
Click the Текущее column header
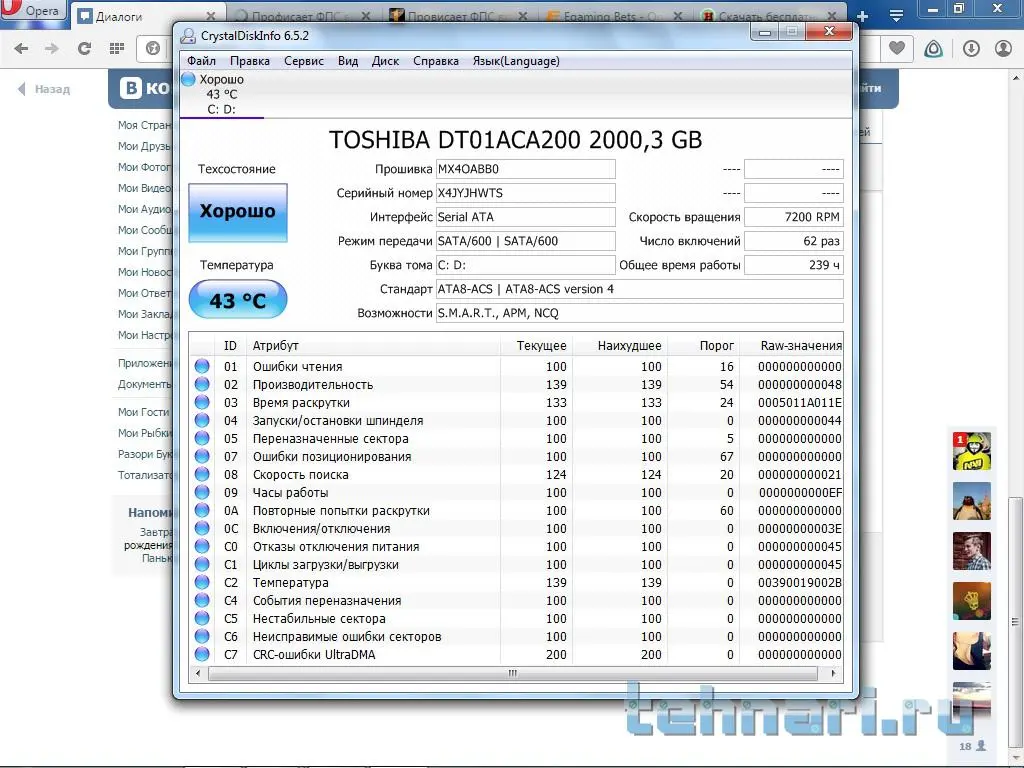[x=536, y=345]
